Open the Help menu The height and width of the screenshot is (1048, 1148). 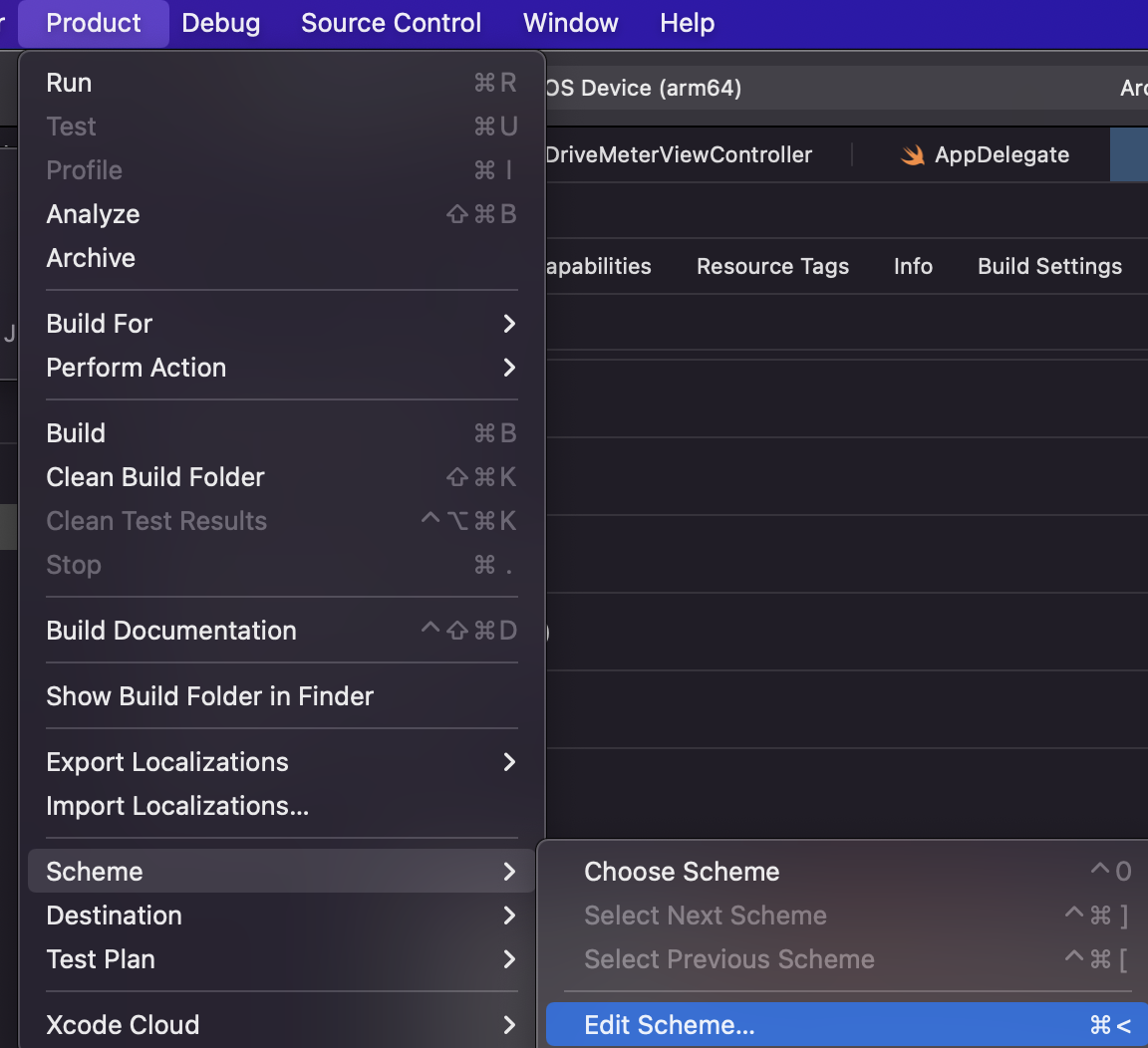coord(687,24)
